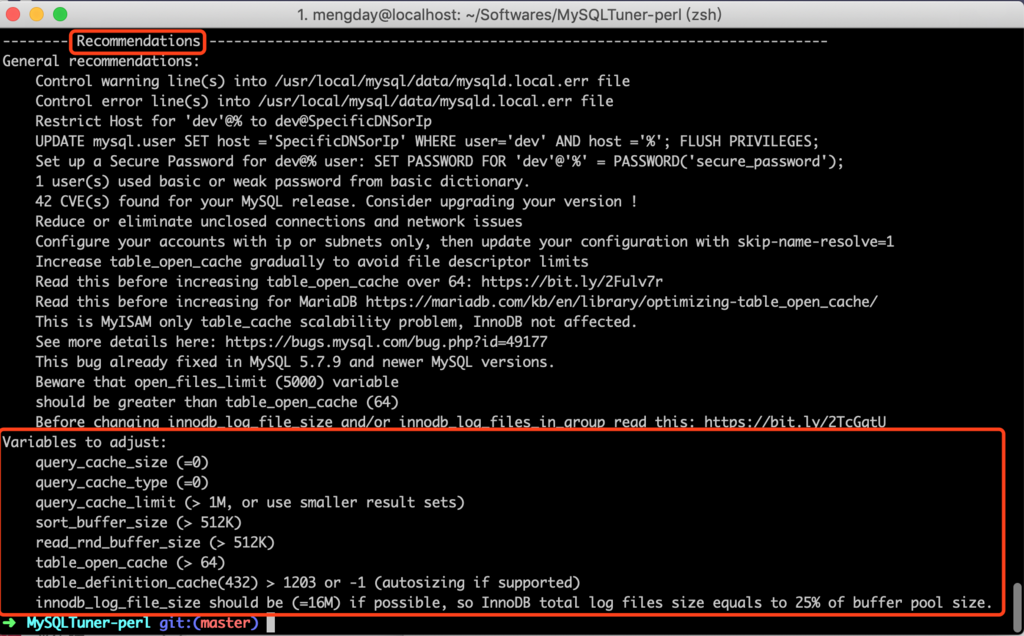Close the terminal window with red button
The height and width of the screenshot is (636, 1024).
(12, 14)
